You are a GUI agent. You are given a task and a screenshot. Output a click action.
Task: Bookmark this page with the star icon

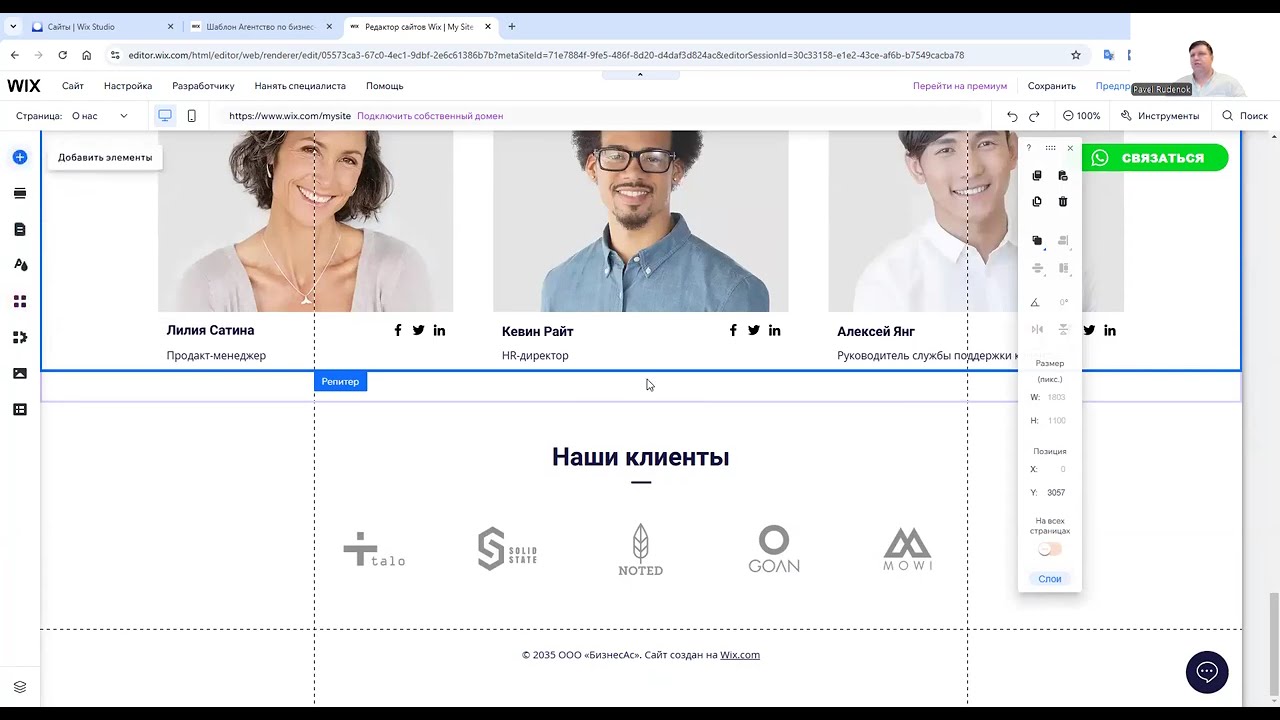pyautogui.click(x=1076, y=55)
